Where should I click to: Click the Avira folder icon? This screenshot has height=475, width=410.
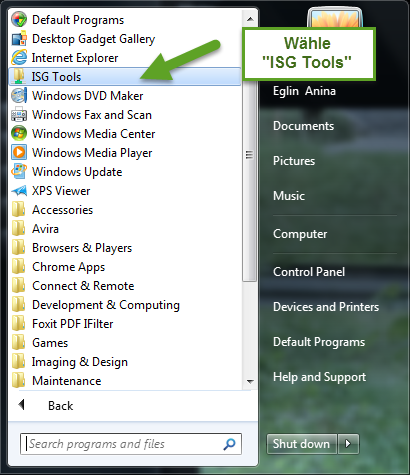(x=18, y=229)
